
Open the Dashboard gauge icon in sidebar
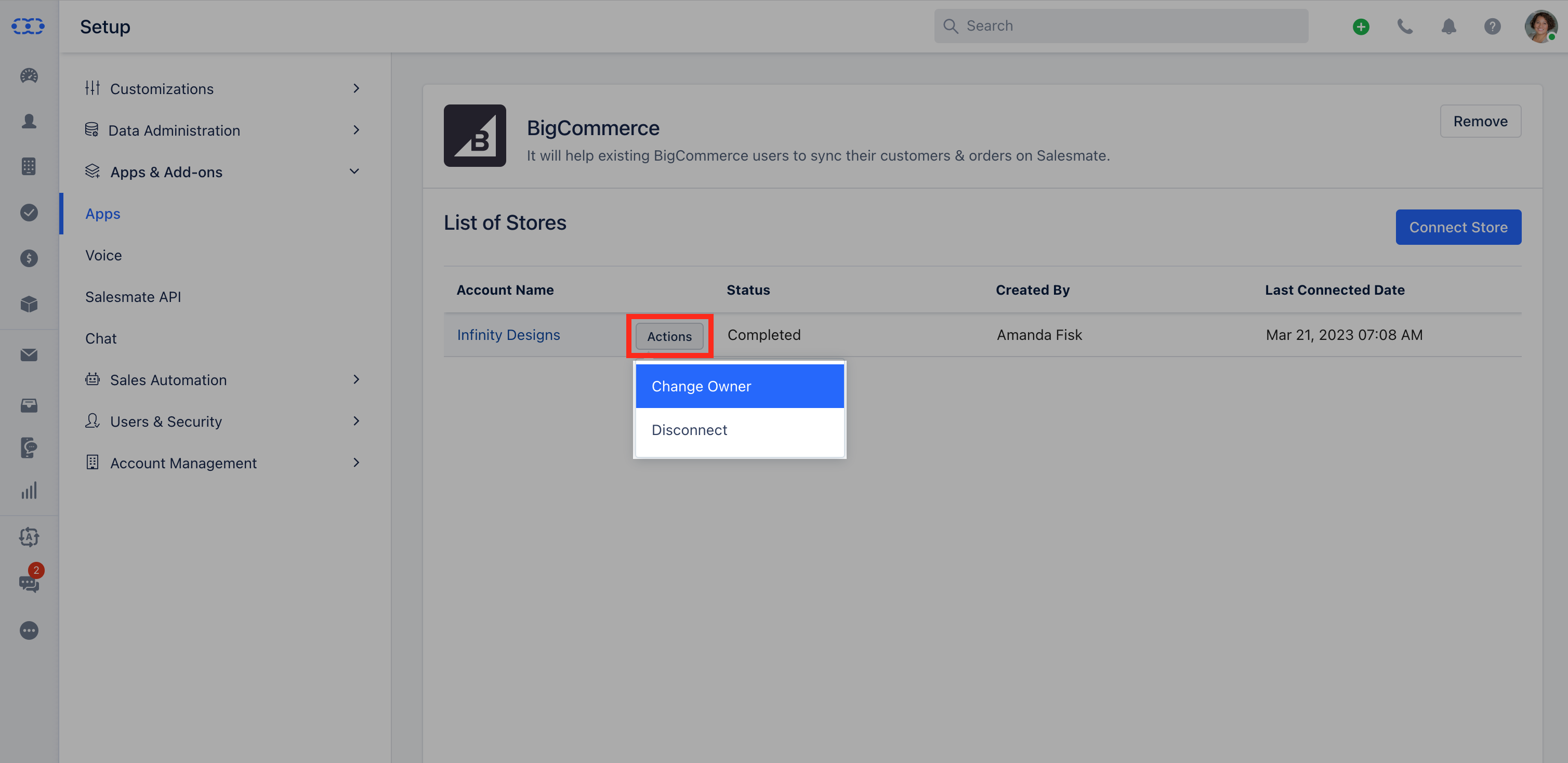pos(29,75)
